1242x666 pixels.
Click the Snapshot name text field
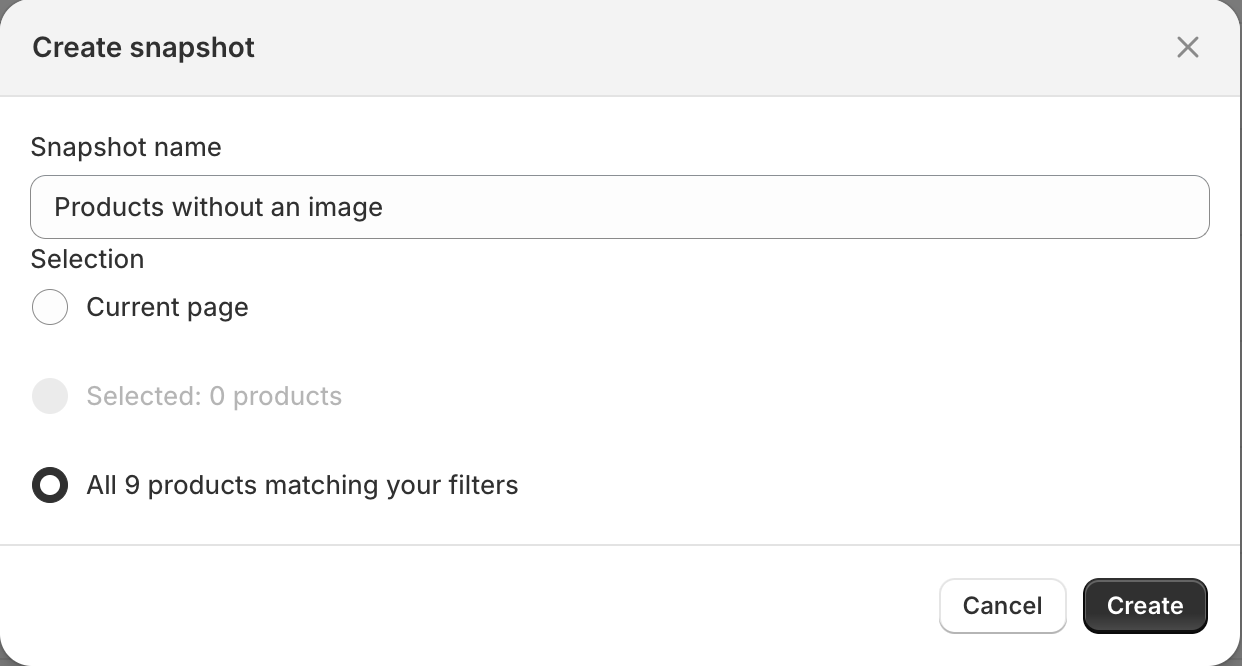click(x=620, y=207)
